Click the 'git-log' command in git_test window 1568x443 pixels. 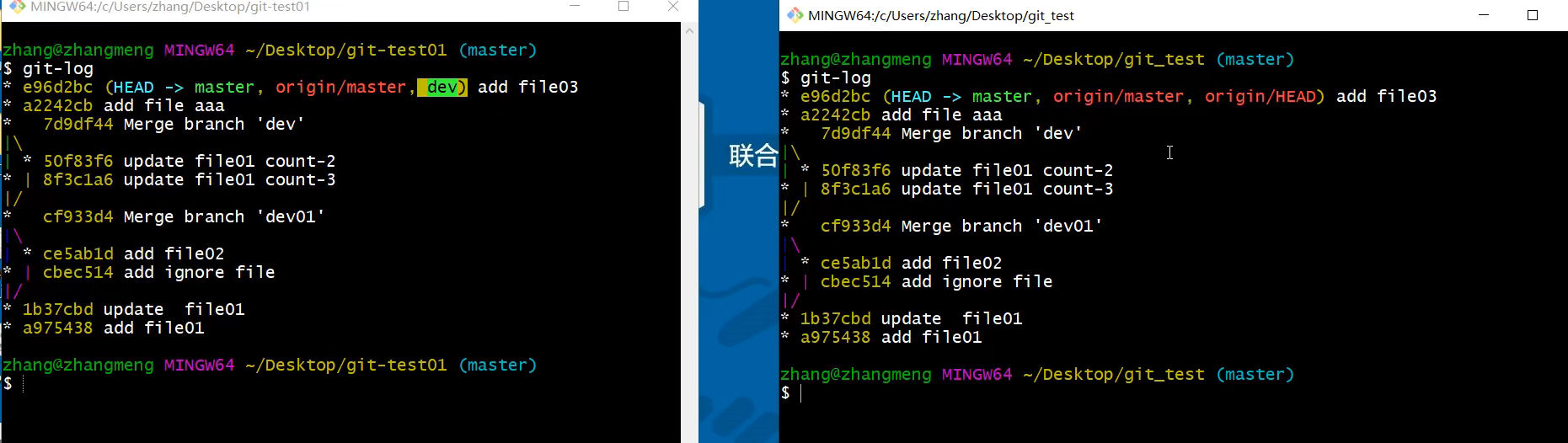(836, 78)
